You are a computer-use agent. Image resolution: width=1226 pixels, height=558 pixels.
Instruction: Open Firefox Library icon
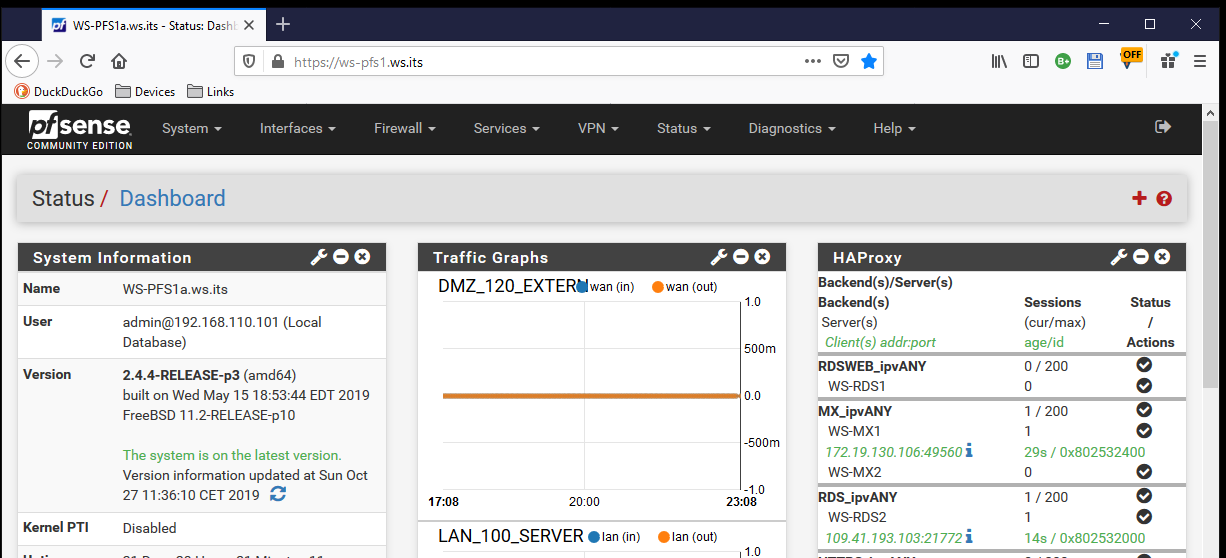(x=999, y=61)
